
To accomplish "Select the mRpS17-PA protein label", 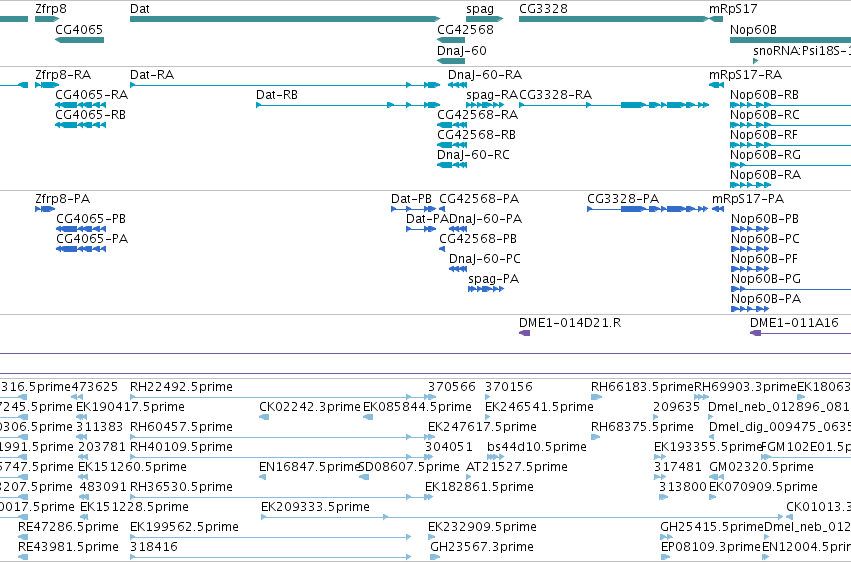I will coord(748,199).
